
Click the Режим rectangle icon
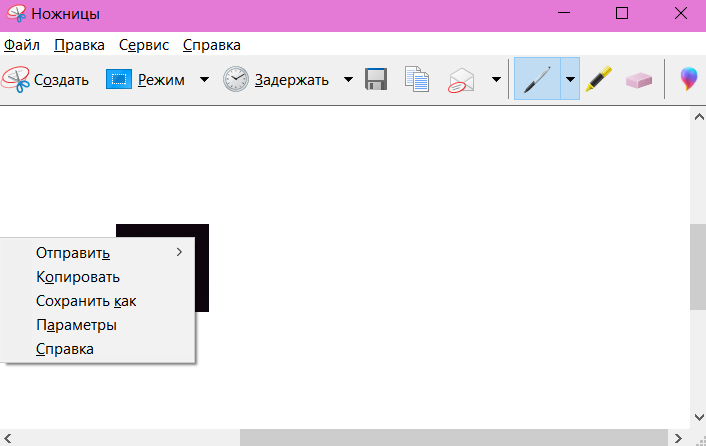point(119,80)
